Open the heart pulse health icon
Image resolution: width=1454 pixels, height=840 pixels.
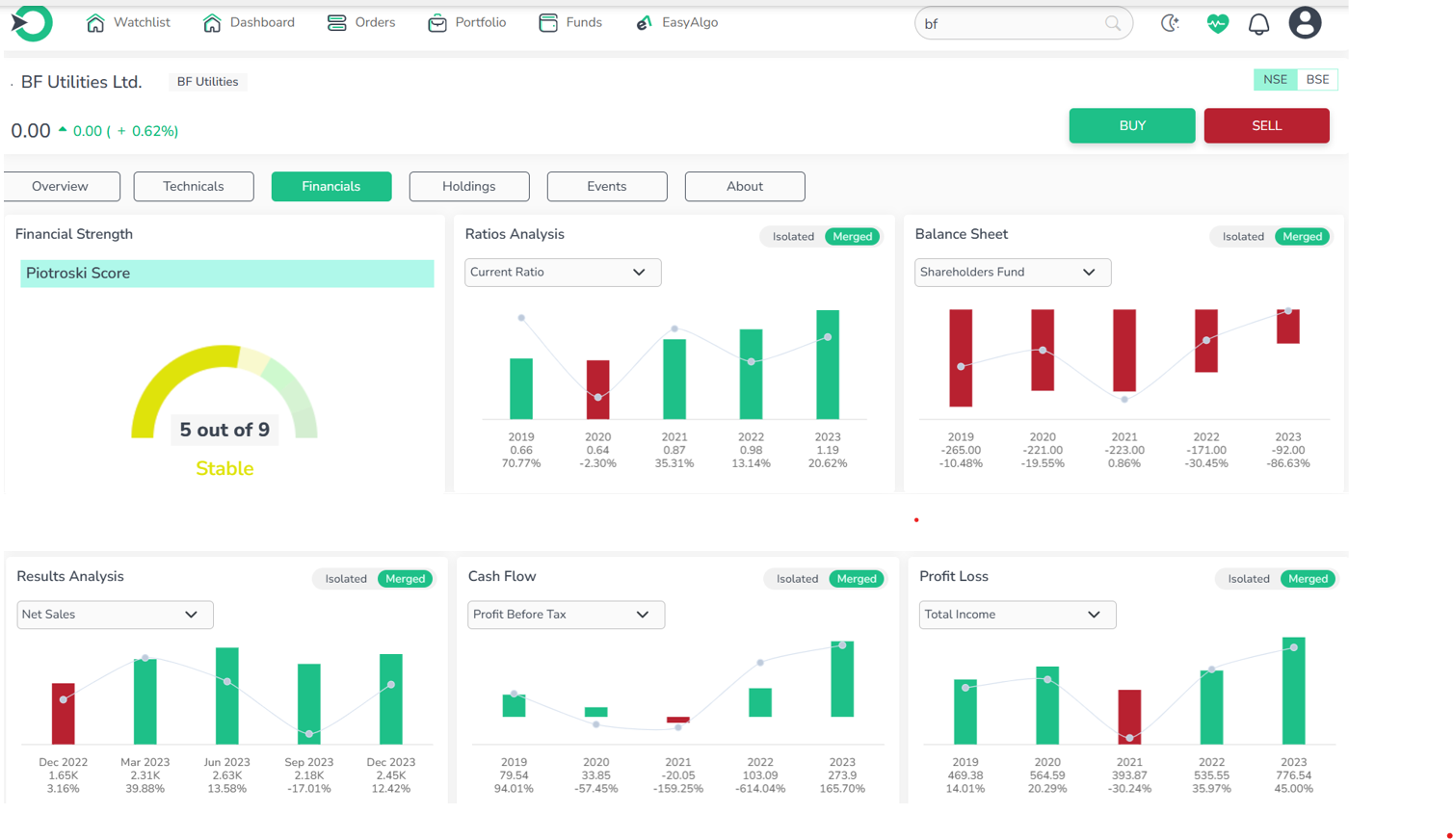pos(1218,23)
